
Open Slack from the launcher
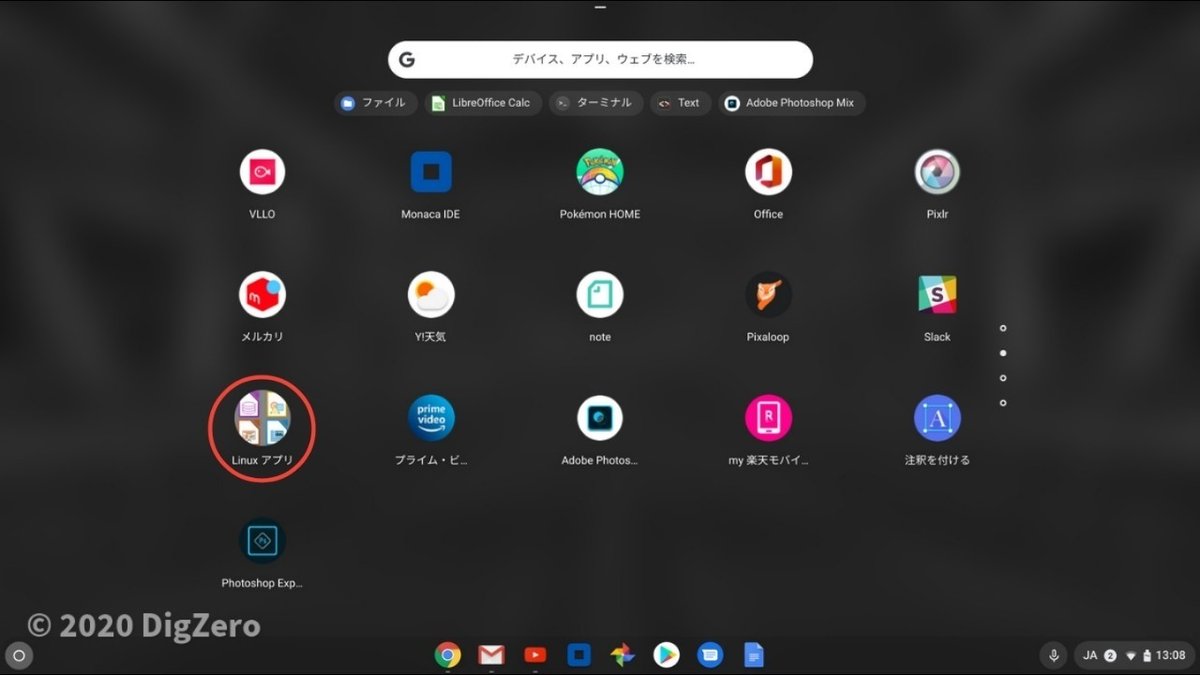(937, 295)
